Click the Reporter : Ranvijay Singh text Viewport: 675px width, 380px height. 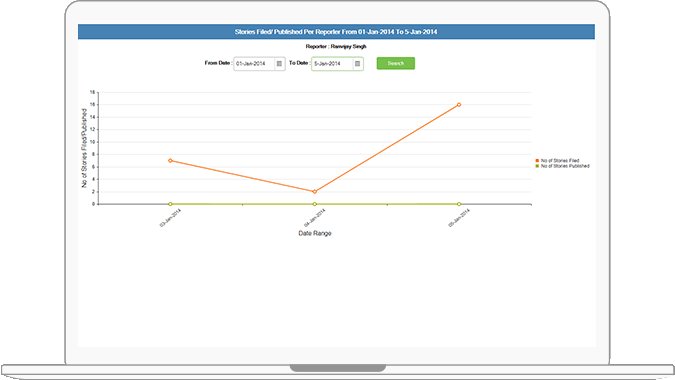click(336, 46)
